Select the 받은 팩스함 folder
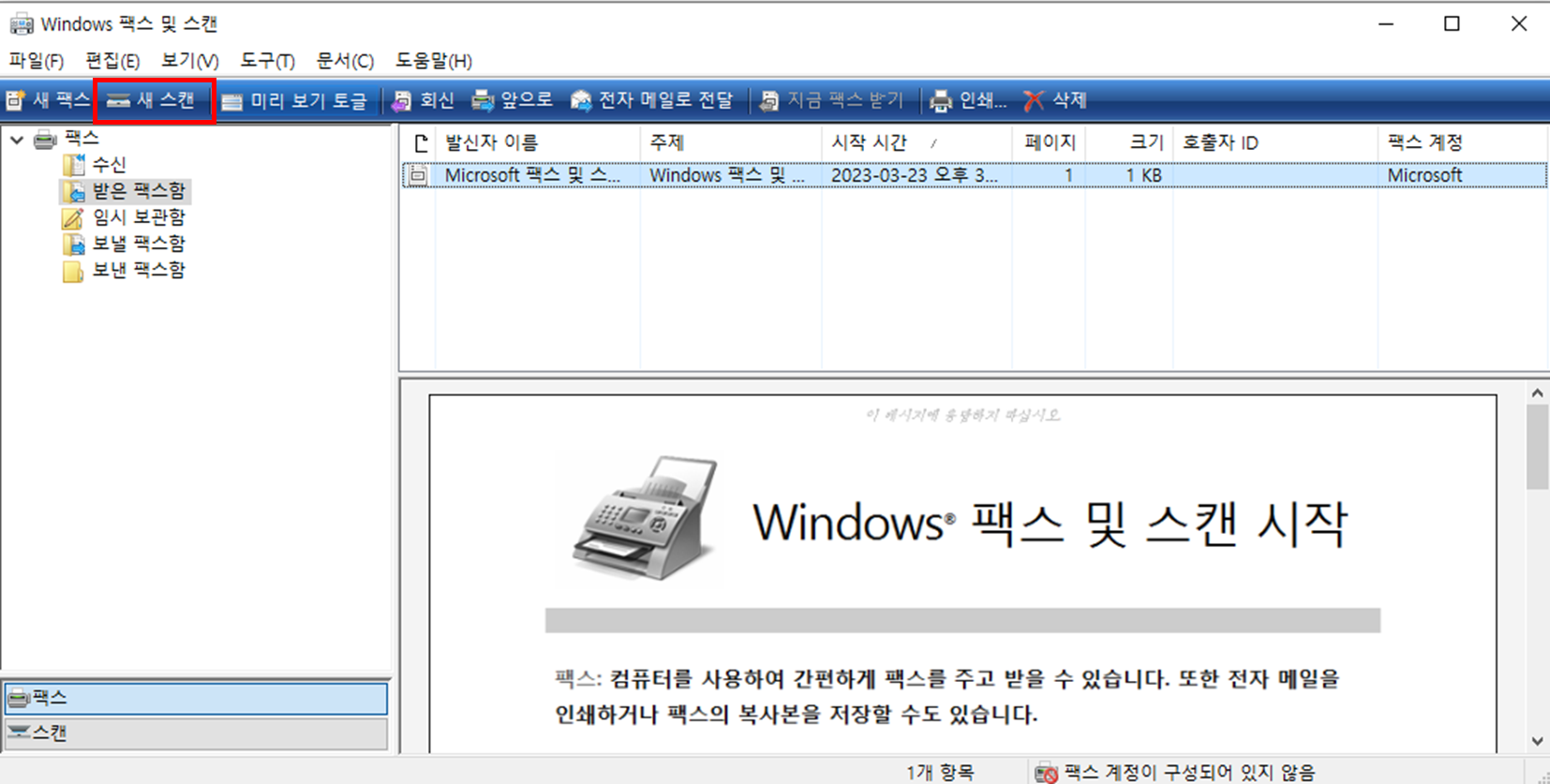Viewport: 1550px width, 784px height. pyautogui.click(x=139, y=191)
